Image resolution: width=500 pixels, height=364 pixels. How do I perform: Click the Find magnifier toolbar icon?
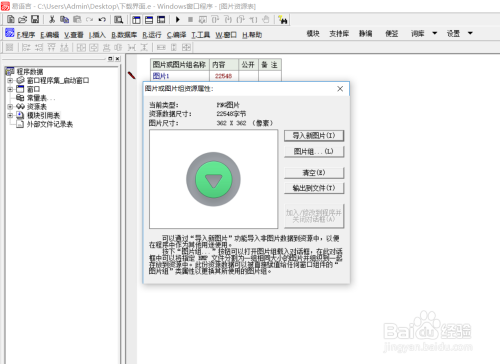point(118,20)
